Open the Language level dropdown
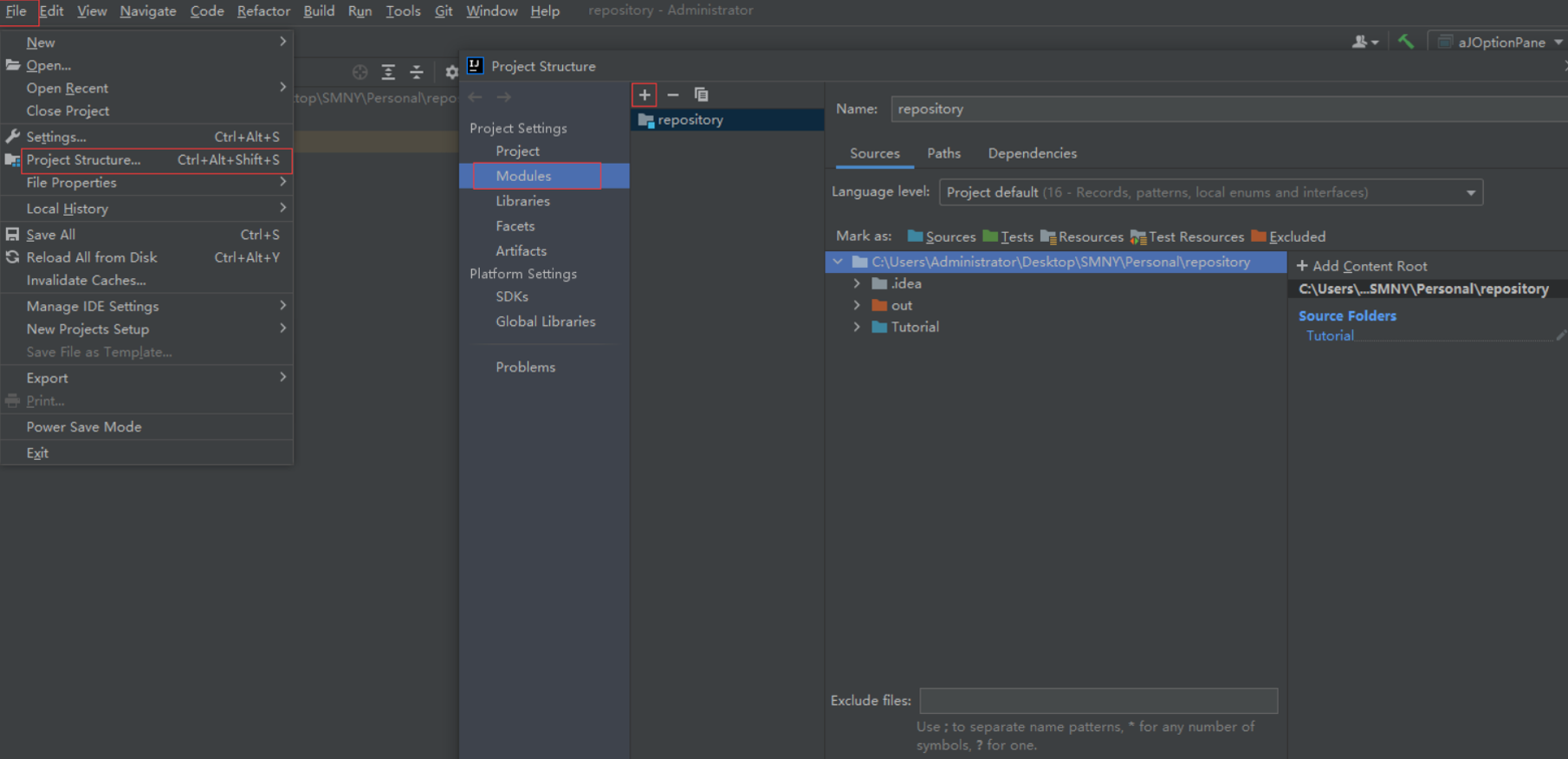This screenshot has height=759, width=1568. 1211,192
